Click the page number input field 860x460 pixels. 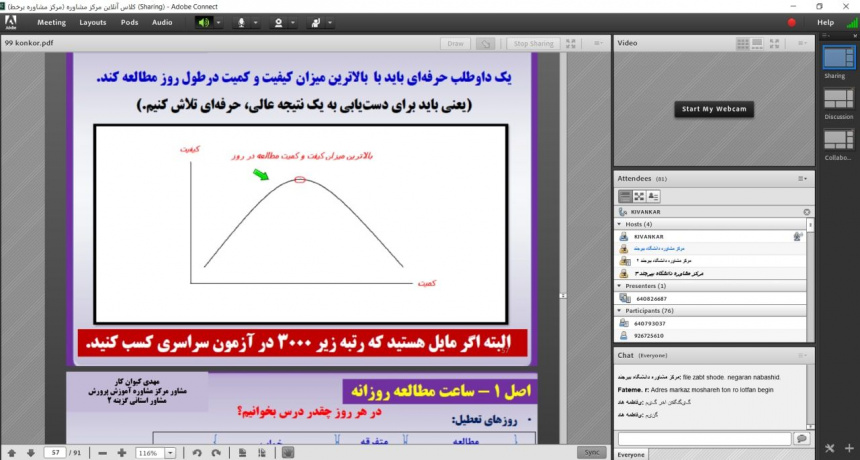[55, 453]
